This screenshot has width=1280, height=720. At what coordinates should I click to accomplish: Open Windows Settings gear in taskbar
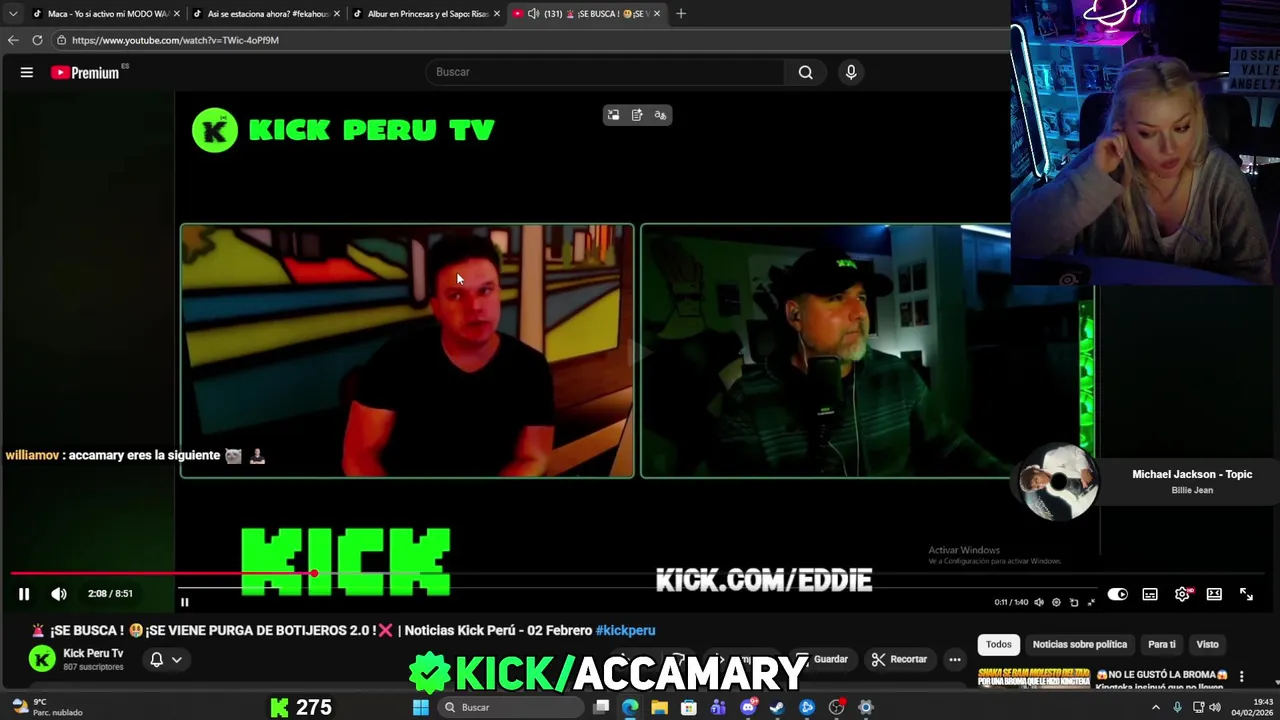(x=866, y=707)
